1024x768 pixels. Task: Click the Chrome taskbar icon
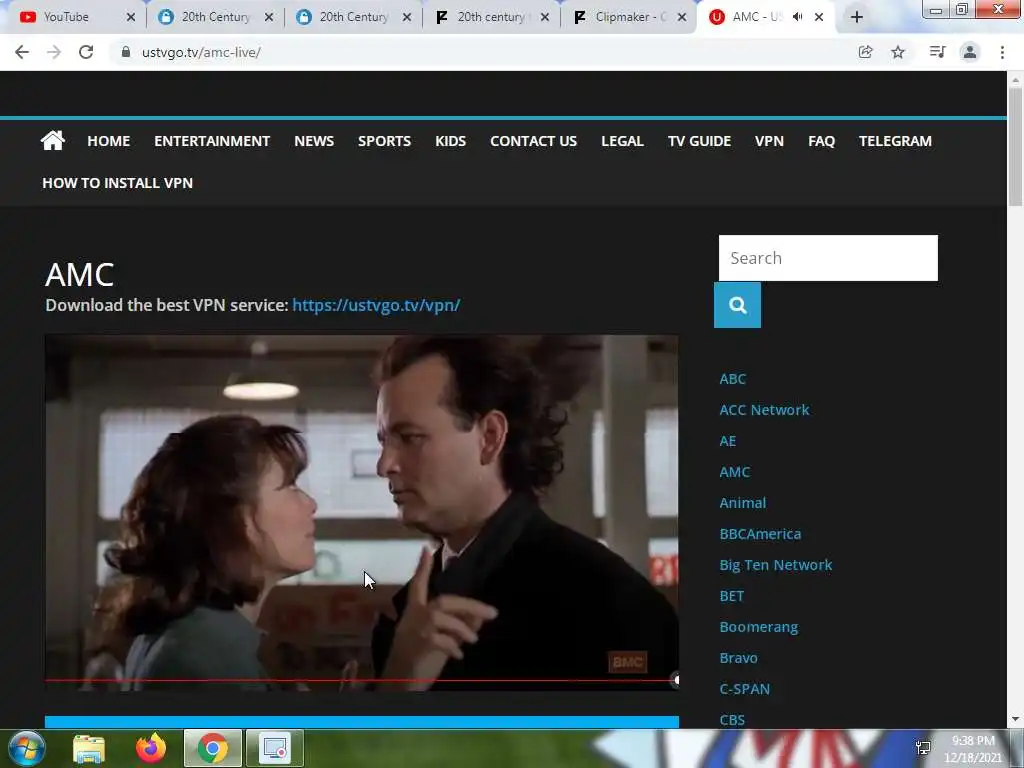(213, 748)
